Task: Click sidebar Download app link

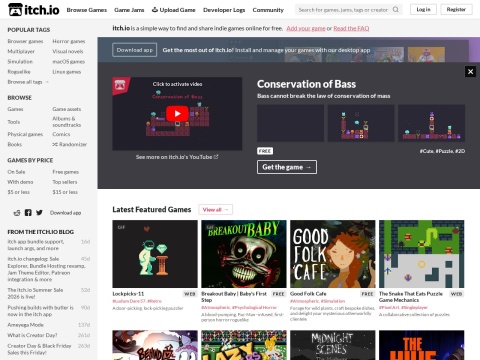Action: point(65,213)
